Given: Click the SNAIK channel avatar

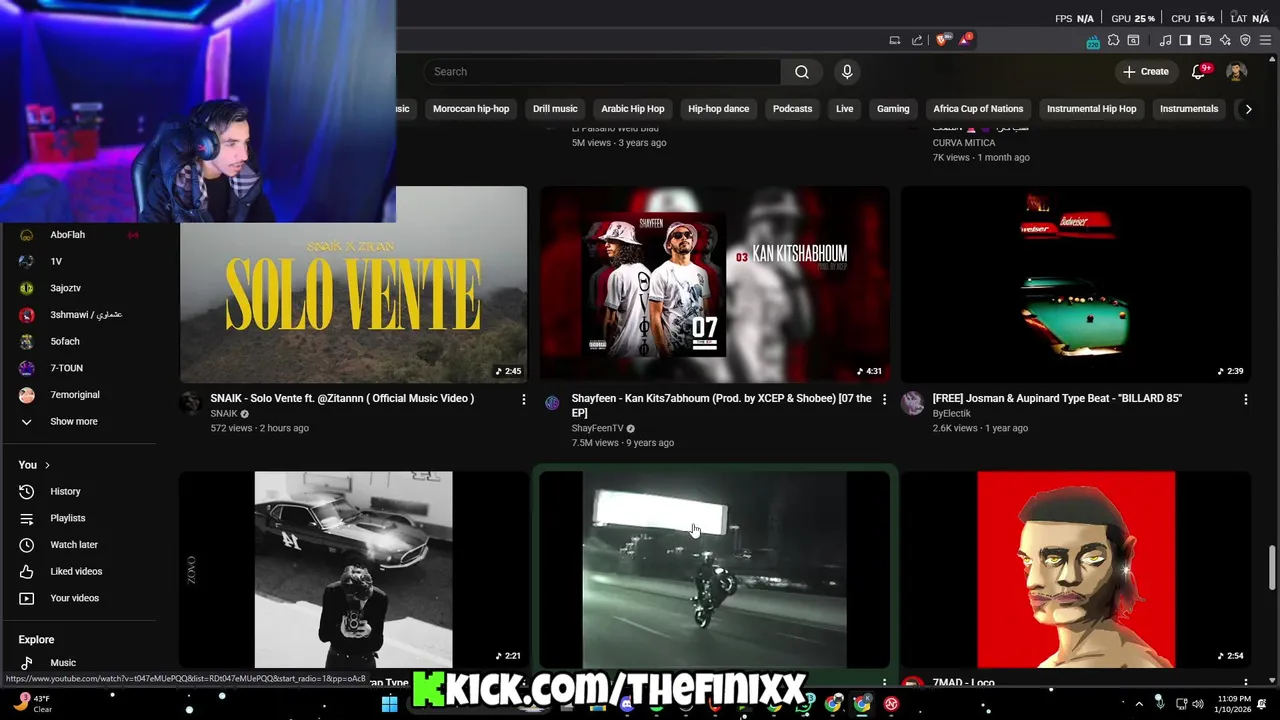Looking at the screenshot, I should coord(190,403).
